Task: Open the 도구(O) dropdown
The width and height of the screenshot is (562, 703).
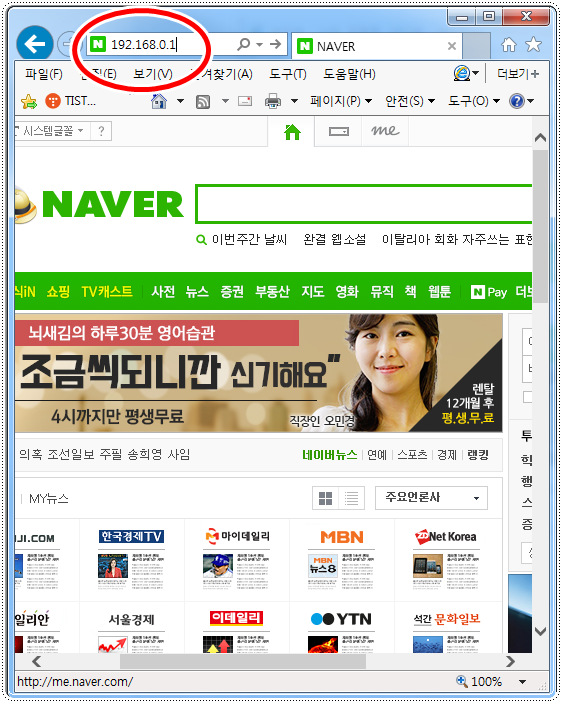Action: click(x=474, y=101)
